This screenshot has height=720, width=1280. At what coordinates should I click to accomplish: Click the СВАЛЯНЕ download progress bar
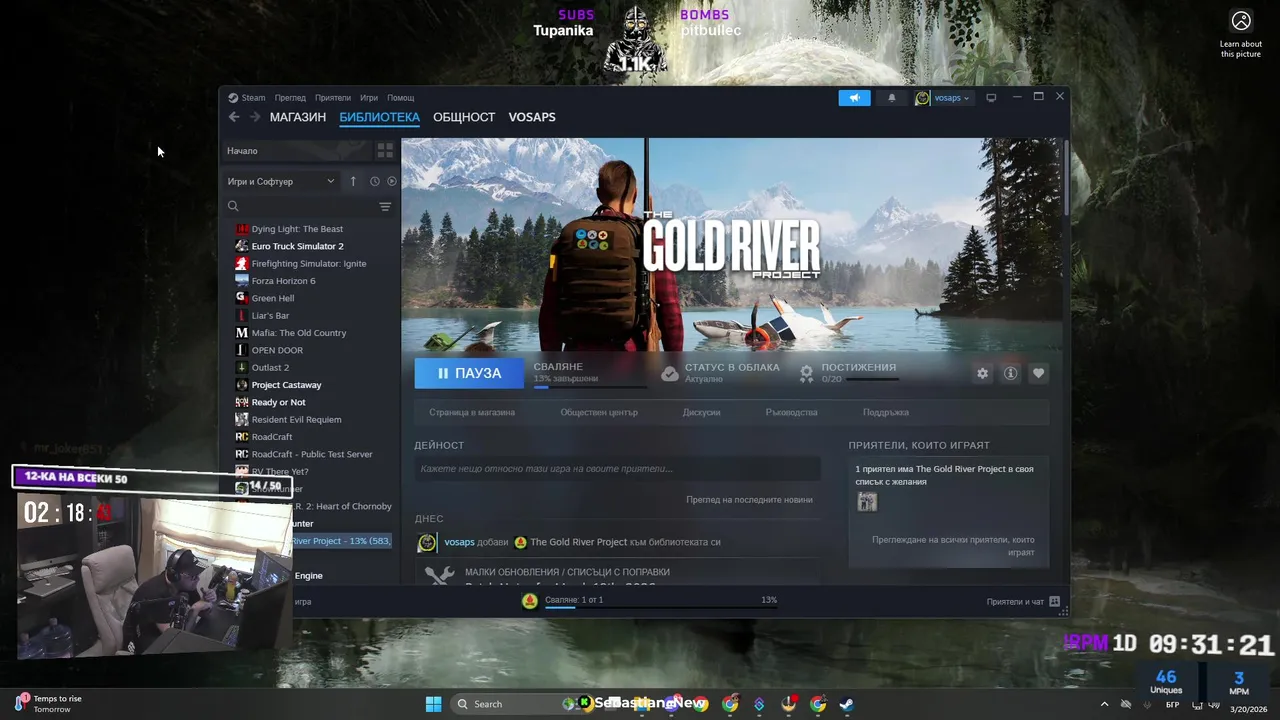[590, 387]
